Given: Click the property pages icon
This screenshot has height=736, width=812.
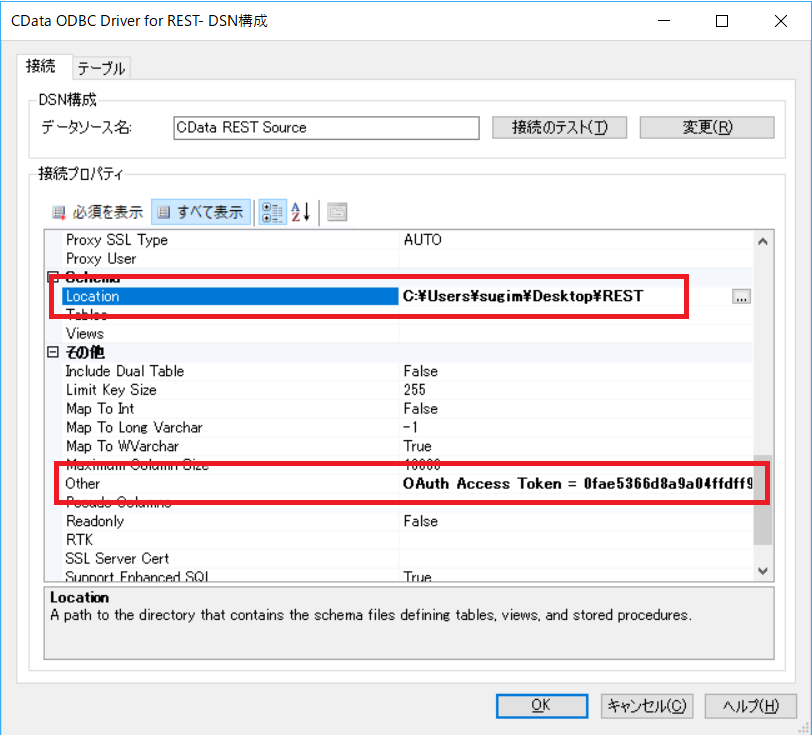Looking at the screenshot, I should click(337, 212).
